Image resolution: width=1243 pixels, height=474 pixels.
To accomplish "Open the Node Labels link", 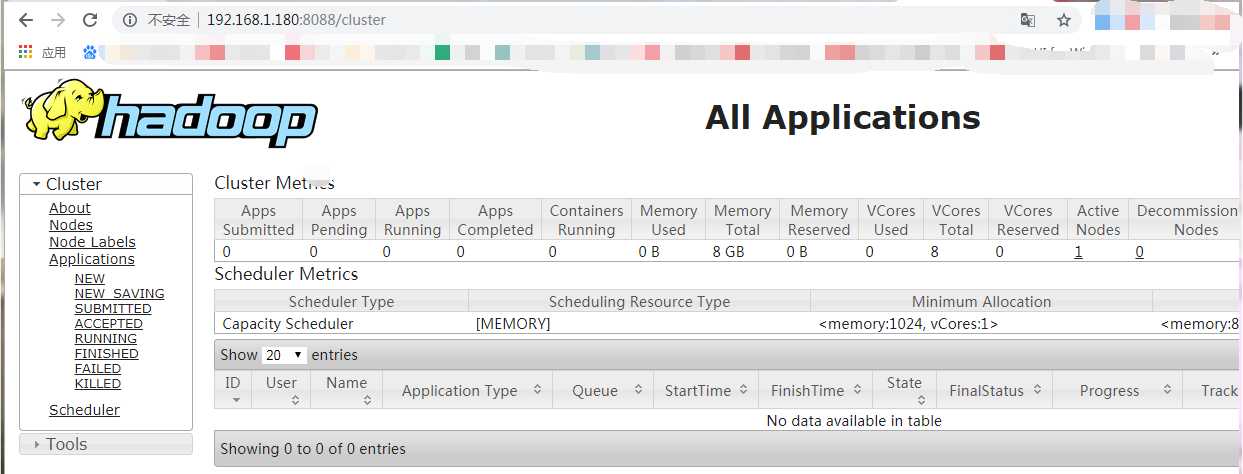I will 92,242.
